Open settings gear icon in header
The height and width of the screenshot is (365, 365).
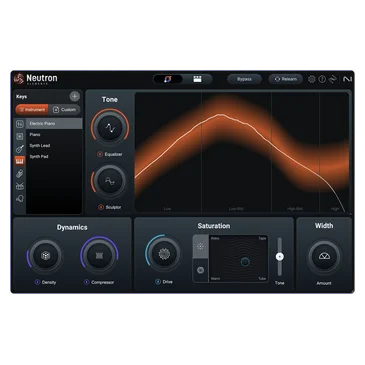(x=311, y=79)
